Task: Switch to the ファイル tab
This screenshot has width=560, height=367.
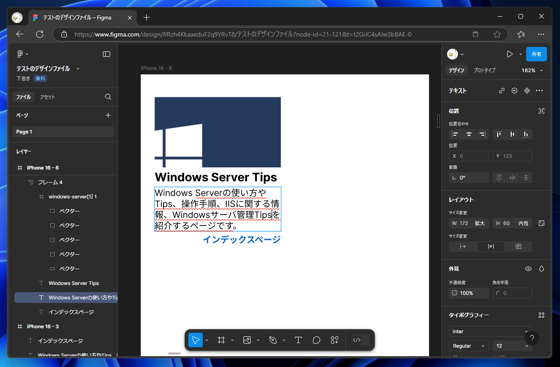Action: (x=24, y=97)
